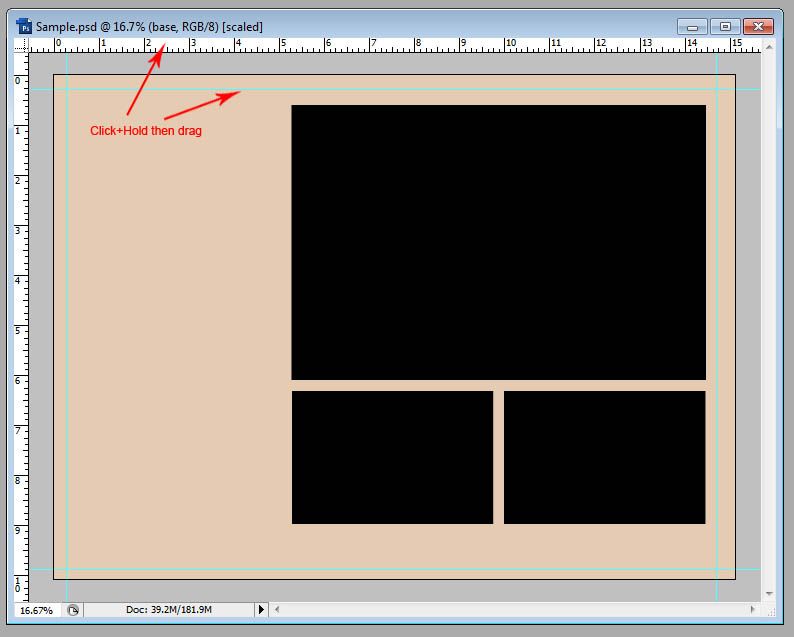Screen dimensions: 794x637
Task: Click the bottom-left black rectangle on the canvas
Action: pyautogui.click(x=392, y=457)
